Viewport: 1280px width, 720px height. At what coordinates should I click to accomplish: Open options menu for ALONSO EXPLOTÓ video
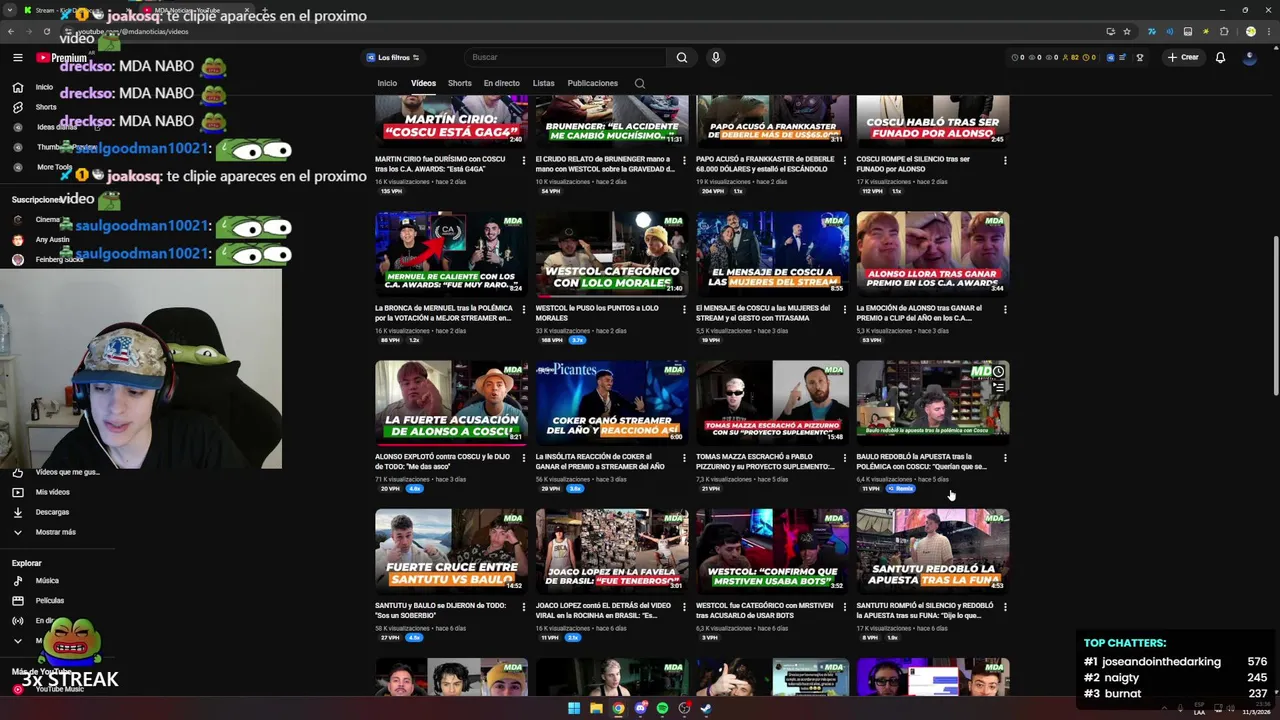523,458
